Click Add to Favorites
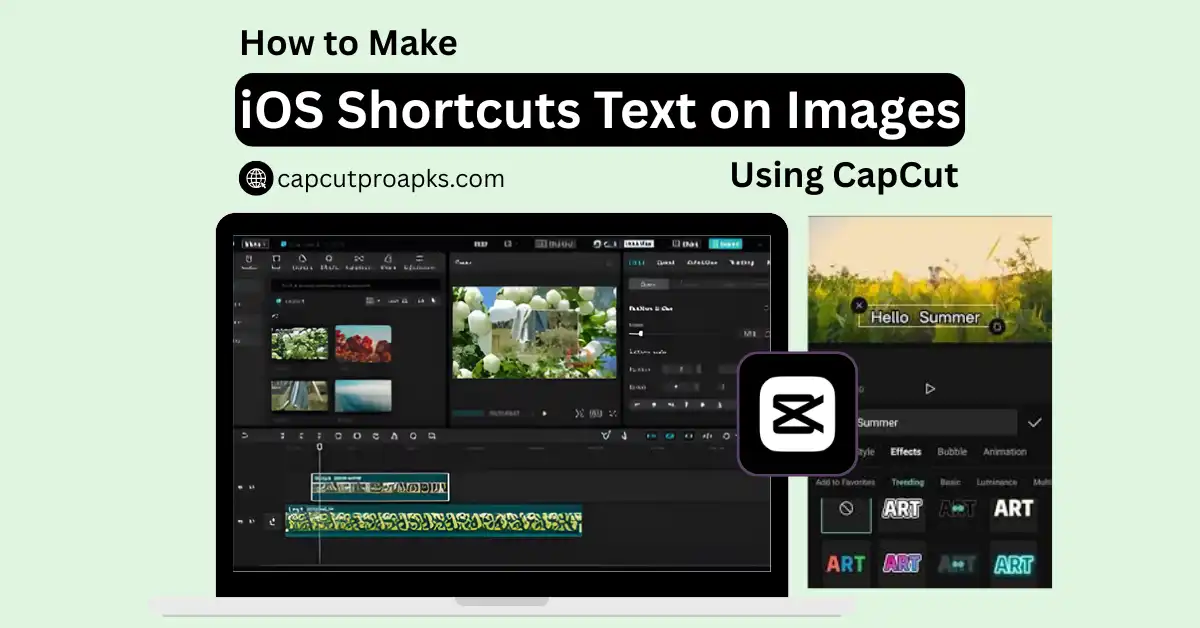 [x=845, y=482]
